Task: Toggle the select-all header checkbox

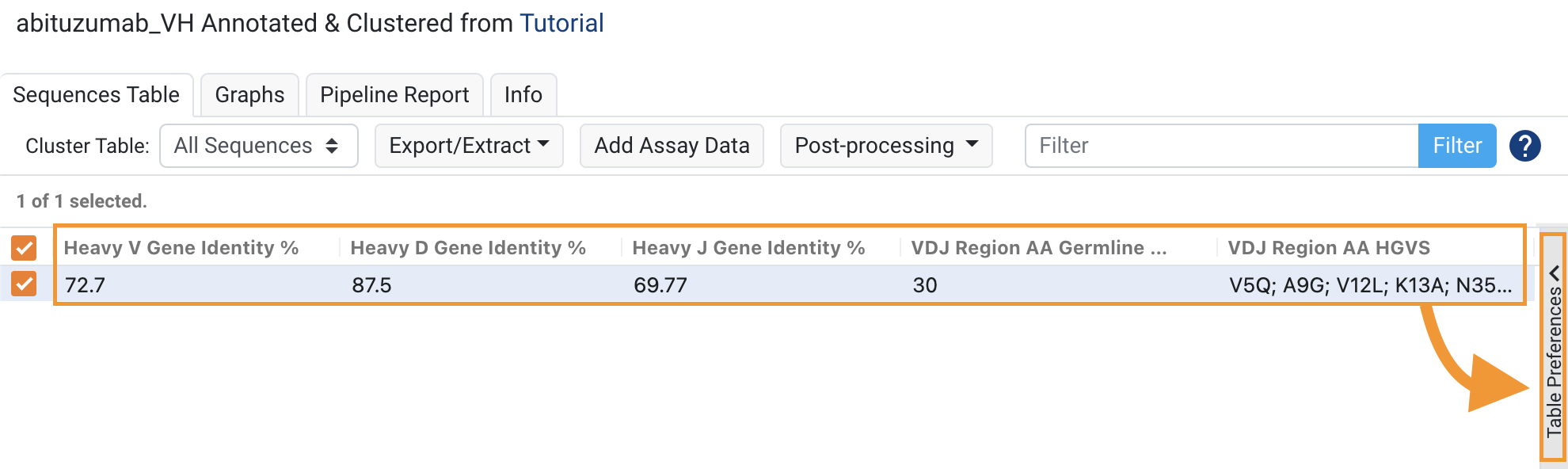Action: 24,248
